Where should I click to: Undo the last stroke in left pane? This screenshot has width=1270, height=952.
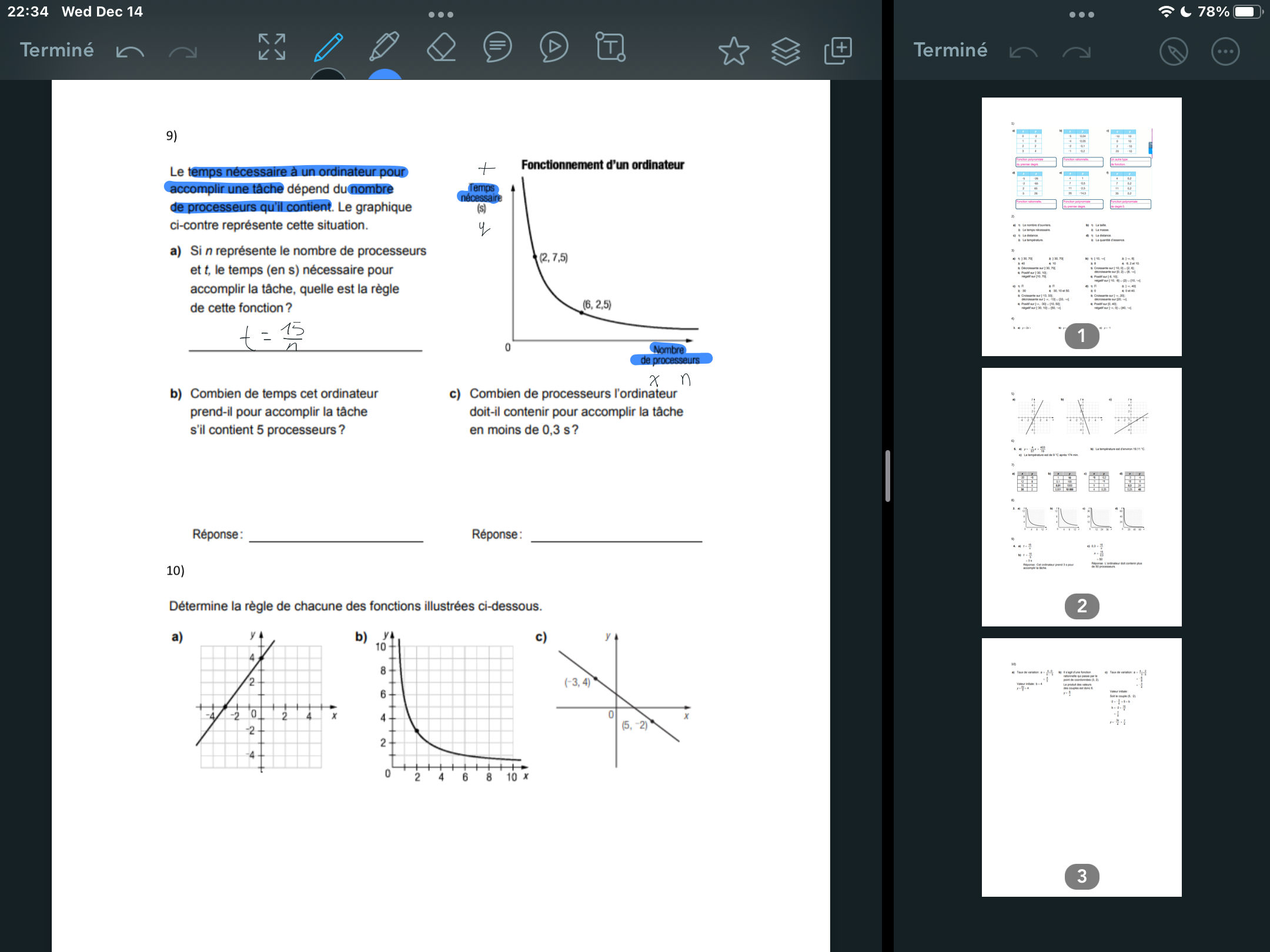(x=130, y=52)
